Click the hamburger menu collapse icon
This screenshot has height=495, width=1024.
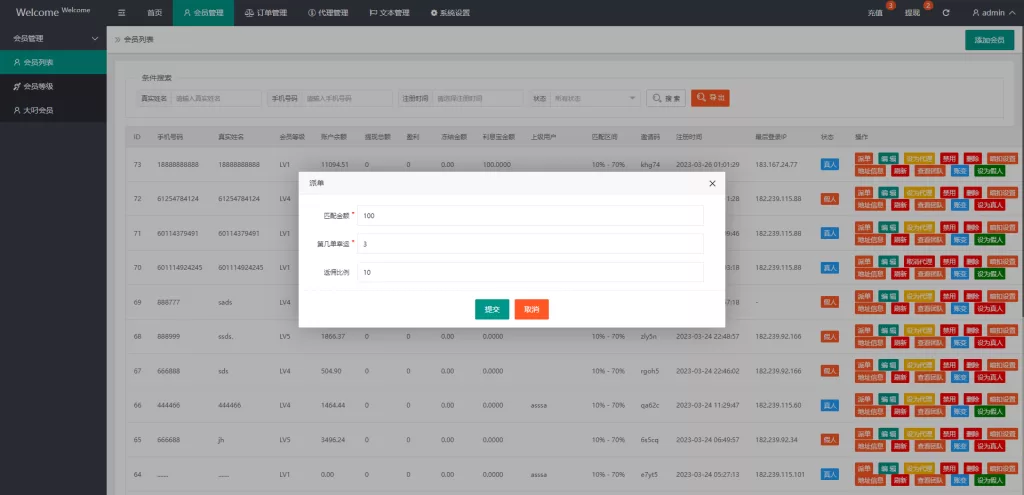click(x=122, y=13)
